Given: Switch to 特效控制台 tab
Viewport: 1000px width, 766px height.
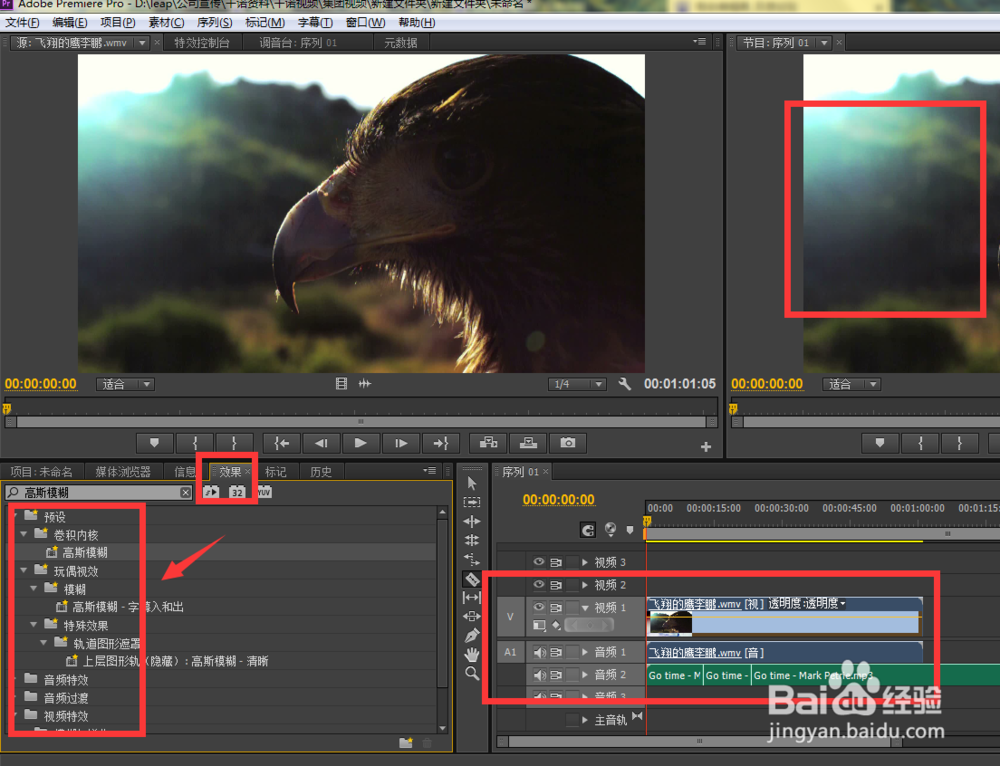Looking at the screenshot, I should (x=202, y=43).
